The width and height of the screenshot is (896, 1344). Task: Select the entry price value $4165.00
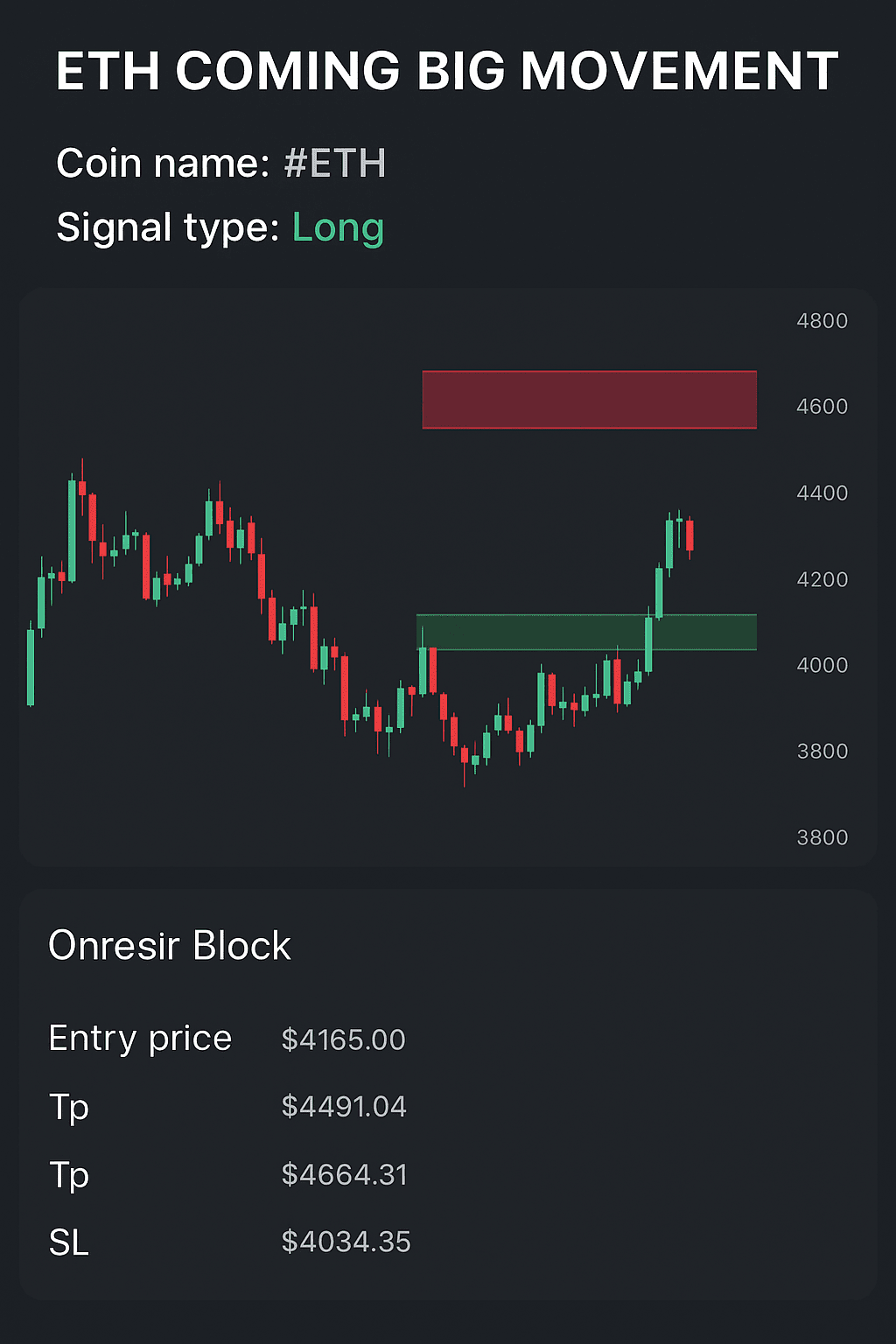click(x=343, y=1039)
